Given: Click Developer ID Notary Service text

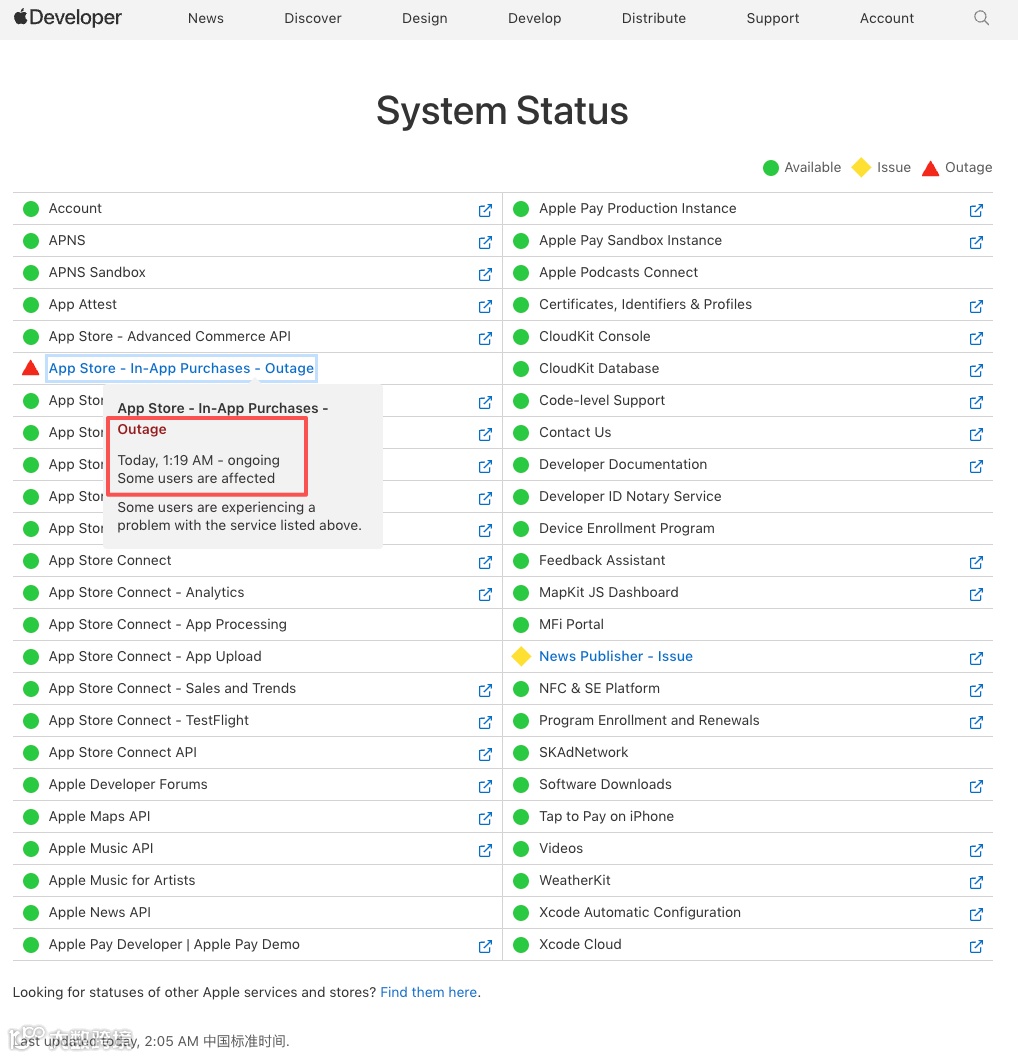Looking at the screenshot, I should point(629,496).
